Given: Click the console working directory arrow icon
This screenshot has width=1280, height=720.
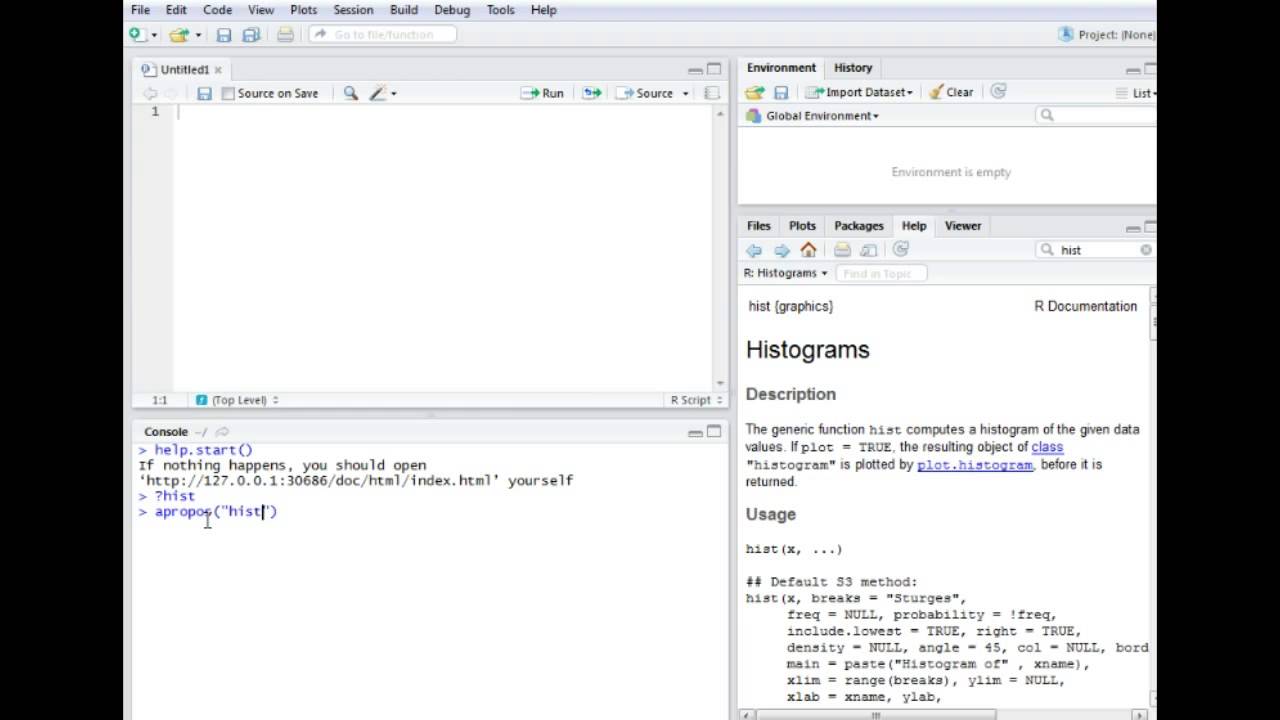Looking at the screenshot, I should point(222,432).
